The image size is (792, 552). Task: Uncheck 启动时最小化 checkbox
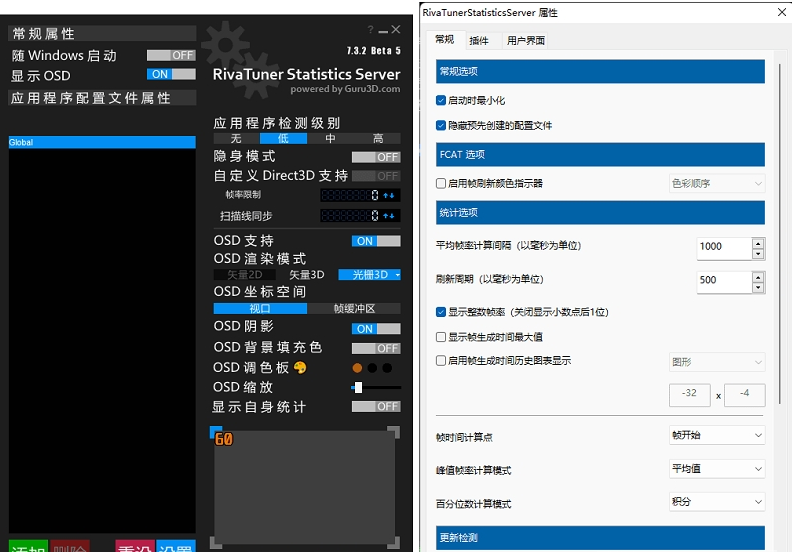(x=441, y=100)
